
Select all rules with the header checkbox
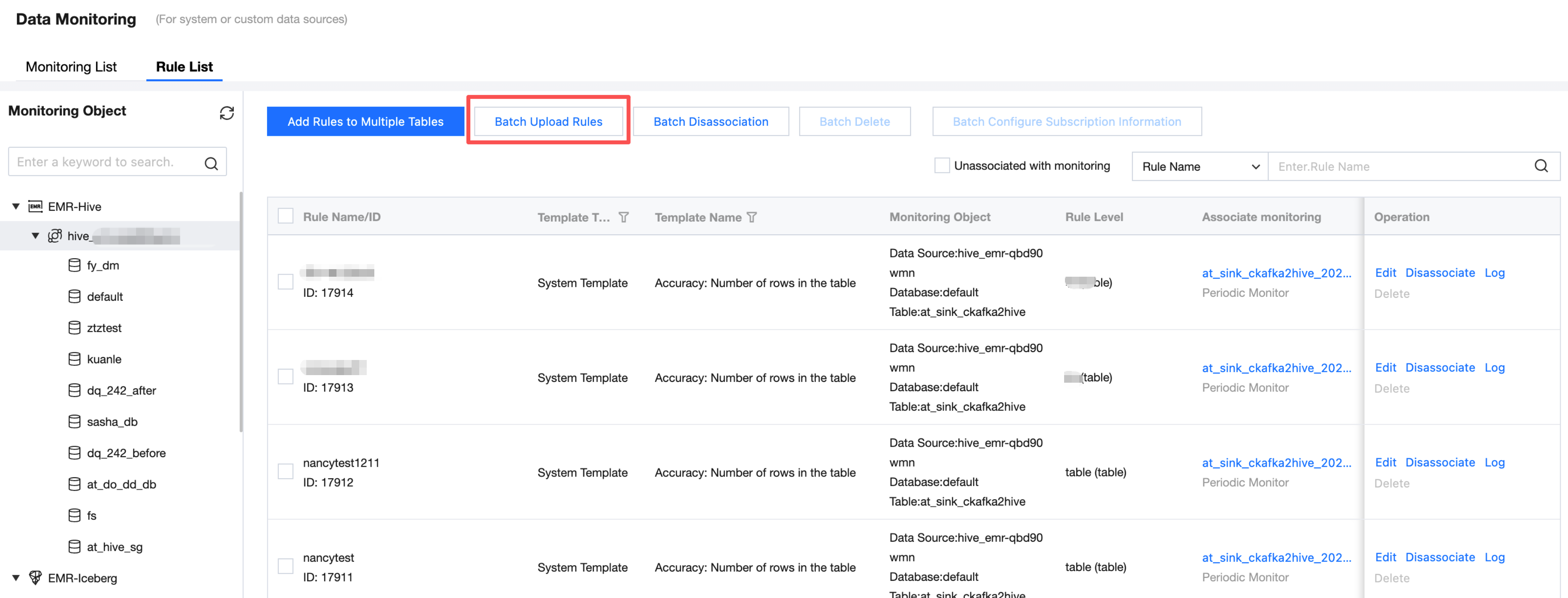[286, 216]
